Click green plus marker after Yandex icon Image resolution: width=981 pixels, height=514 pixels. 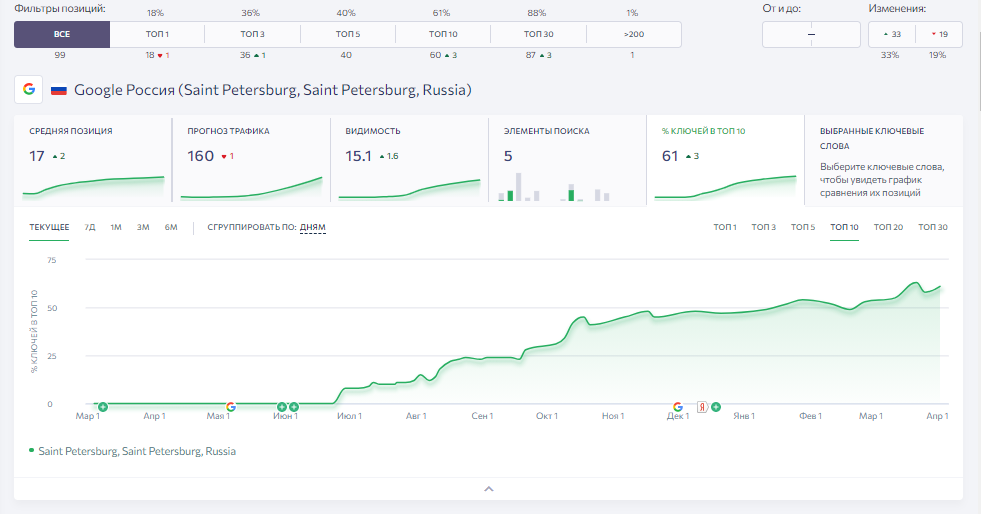(716, 407)
